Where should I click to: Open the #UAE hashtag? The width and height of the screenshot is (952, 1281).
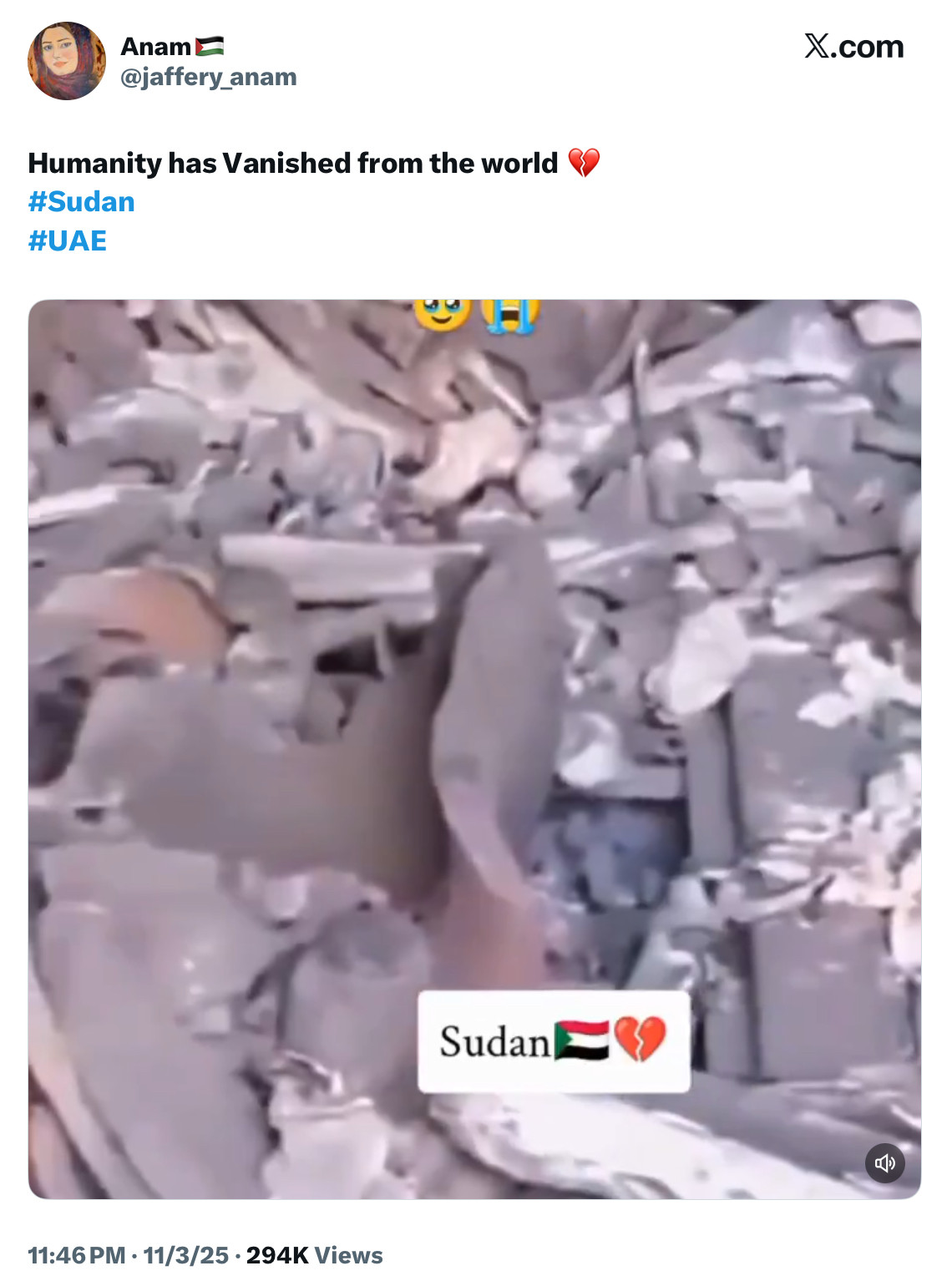68,241
